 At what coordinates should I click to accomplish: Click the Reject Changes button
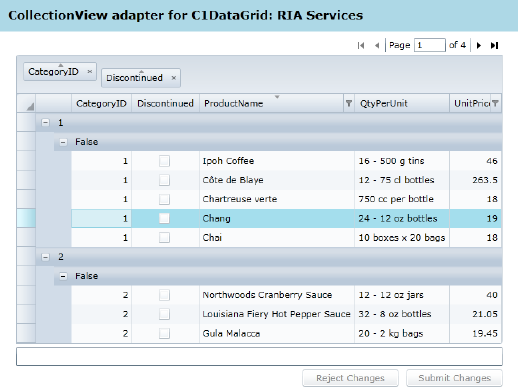point(350,378)
